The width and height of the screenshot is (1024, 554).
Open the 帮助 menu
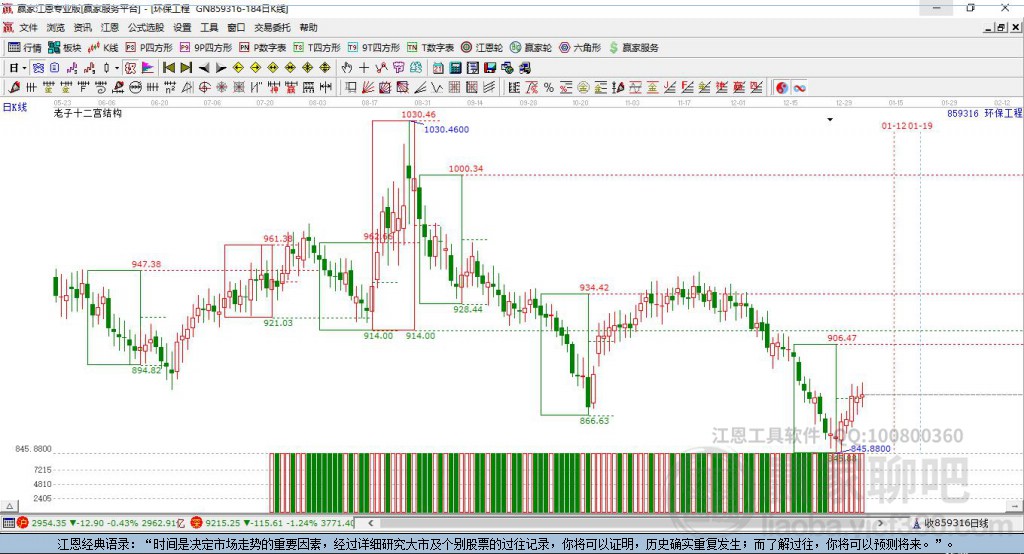tap(308, 27)
